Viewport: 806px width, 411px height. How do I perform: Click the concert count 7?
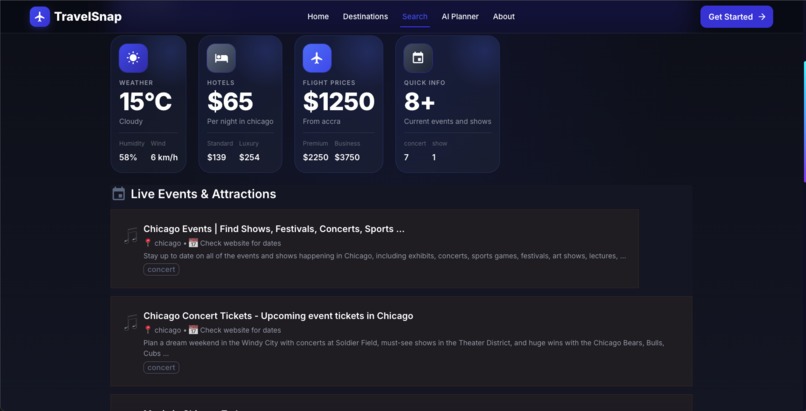pos(406,157)
